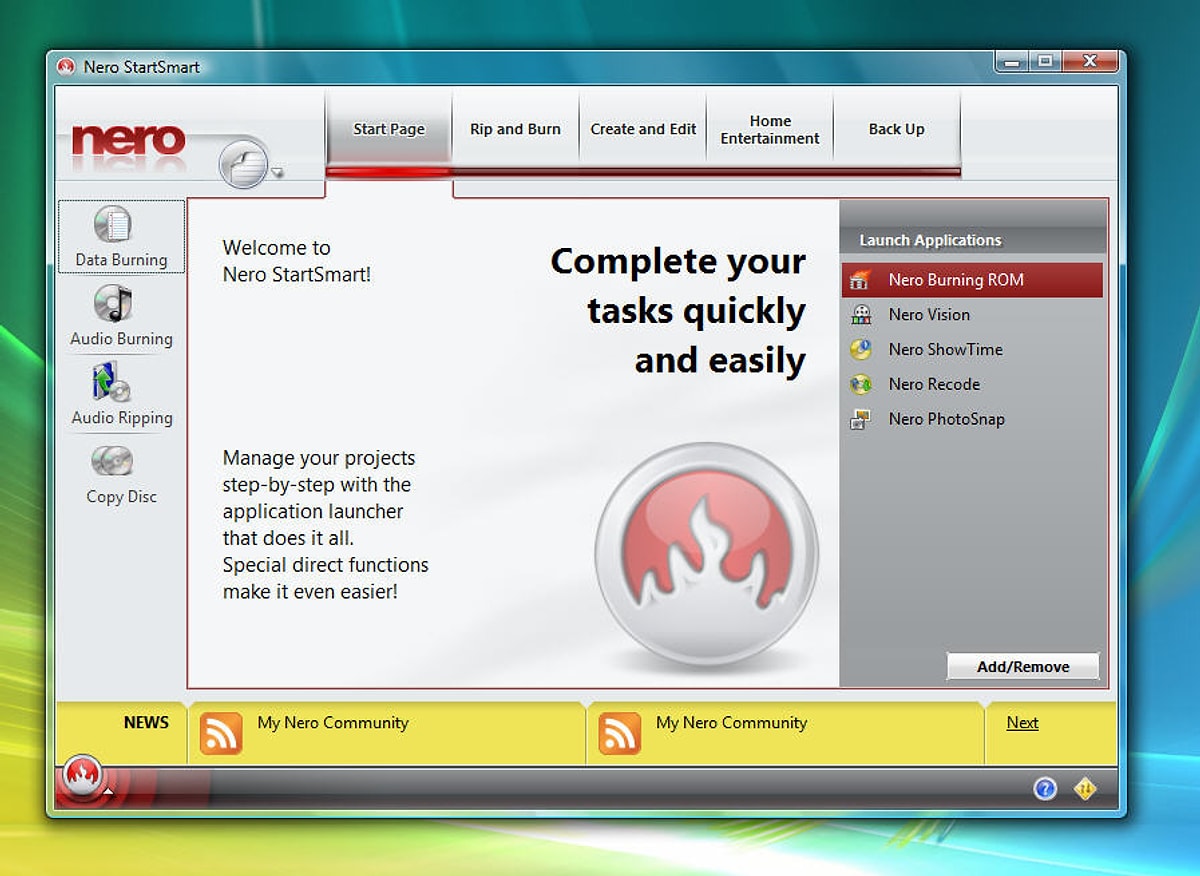Switch to the Rip and Burn tab
The height and width of the screenshot is (876, 1200).
click(515, 129)
